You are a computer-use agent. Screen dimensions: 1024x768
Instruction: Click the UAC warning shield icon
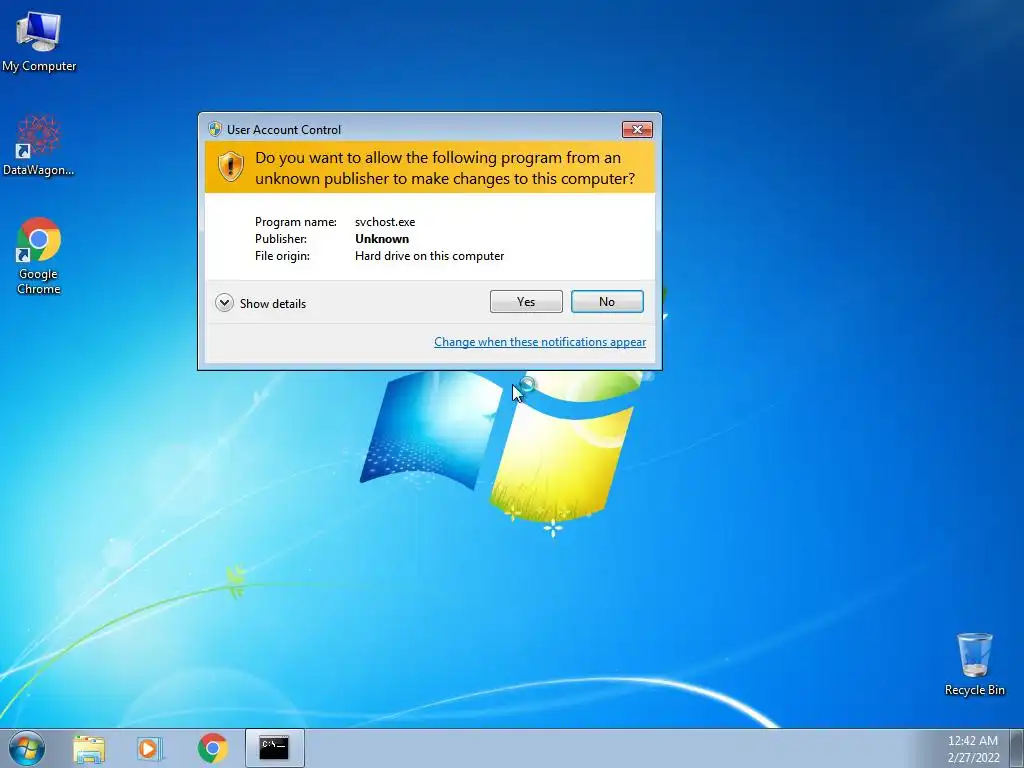pos(231,167)
